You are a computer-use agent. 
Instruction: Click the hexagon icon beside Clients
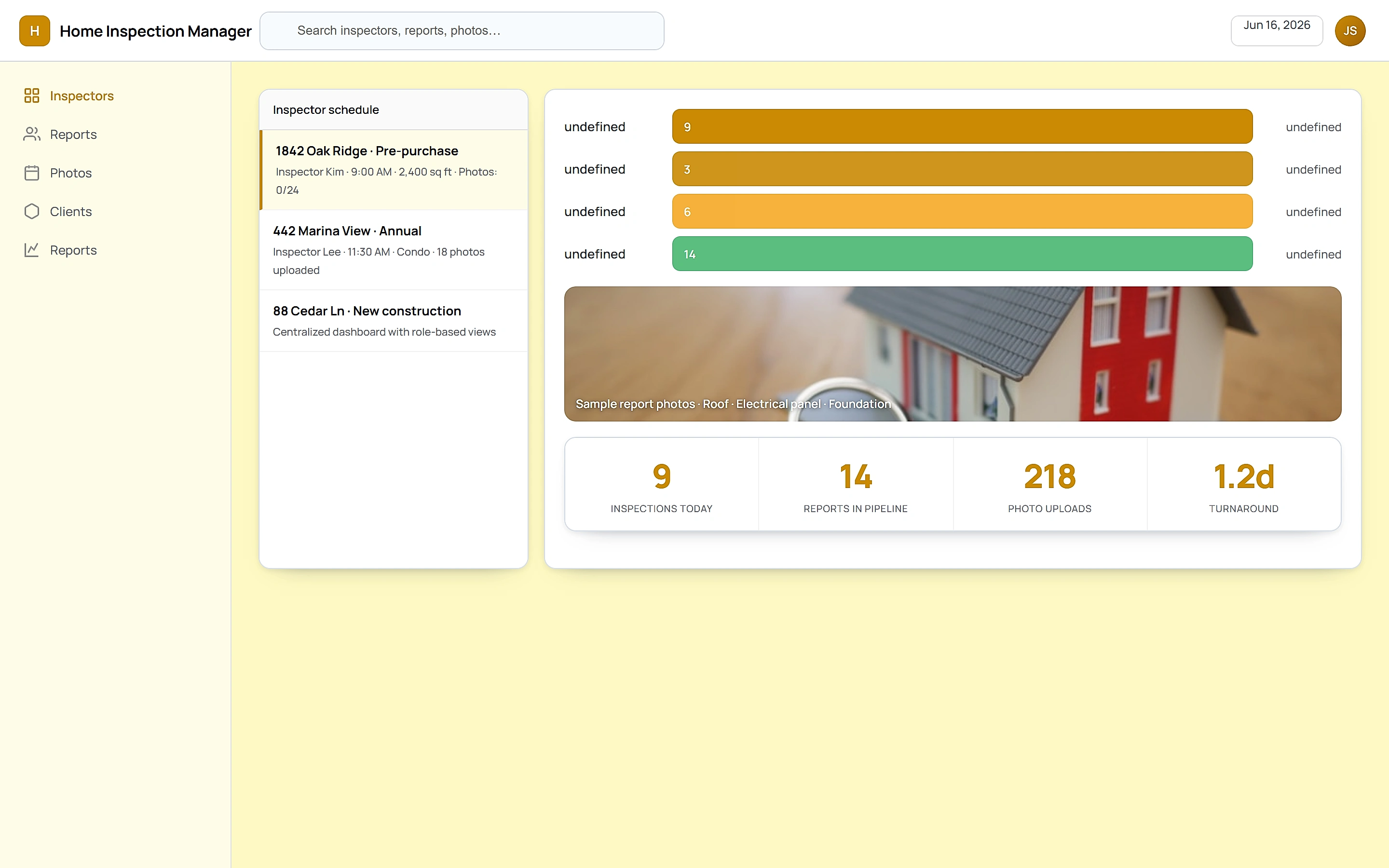point(31,211)
